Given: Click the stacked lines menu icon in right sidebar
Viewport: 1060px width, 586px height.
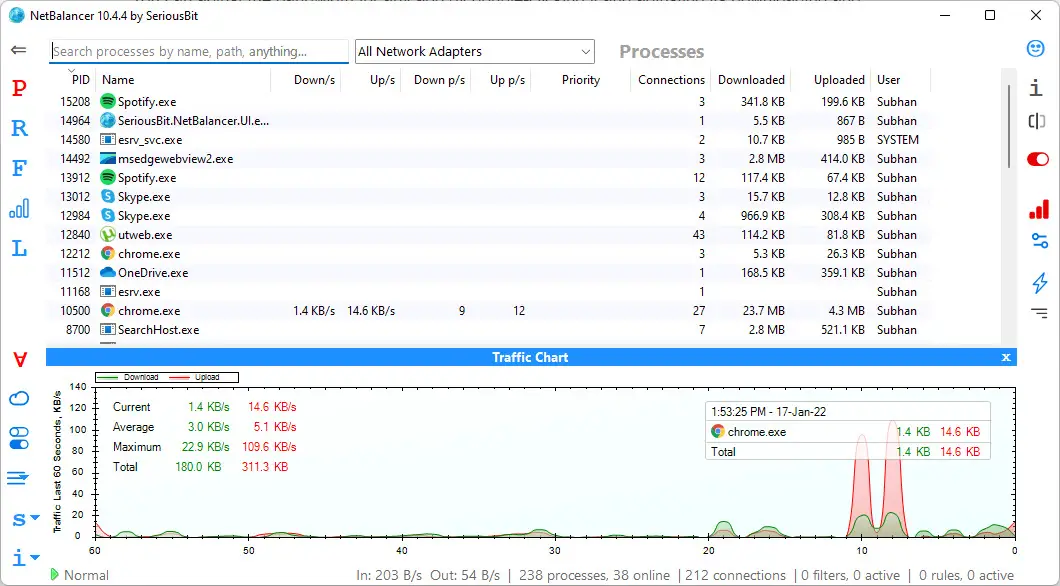Looking at the screenshot, I should (1039, 313).
